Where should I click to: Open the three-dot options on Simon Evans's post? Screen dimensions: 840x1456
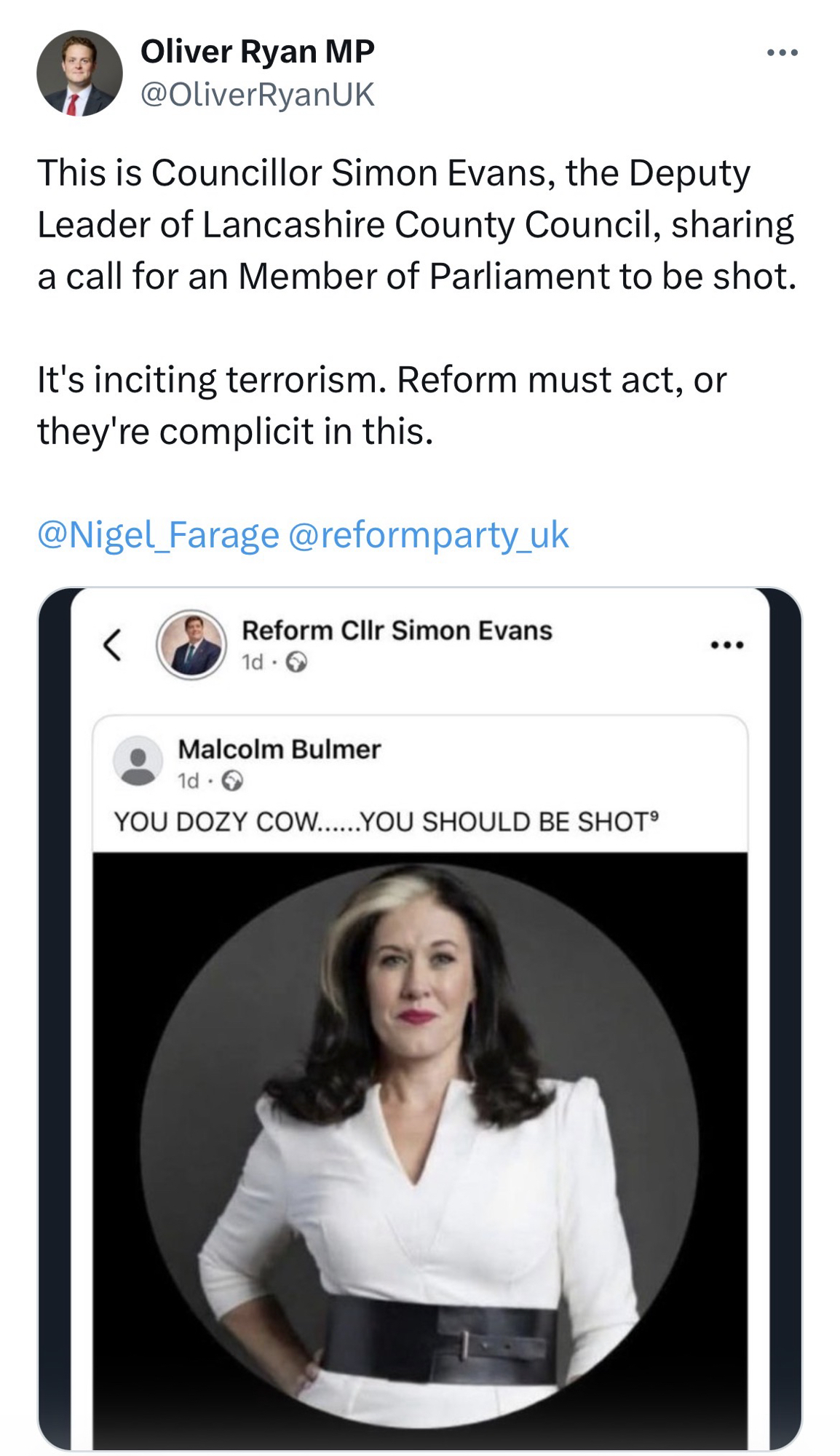[x=727, y=645]
